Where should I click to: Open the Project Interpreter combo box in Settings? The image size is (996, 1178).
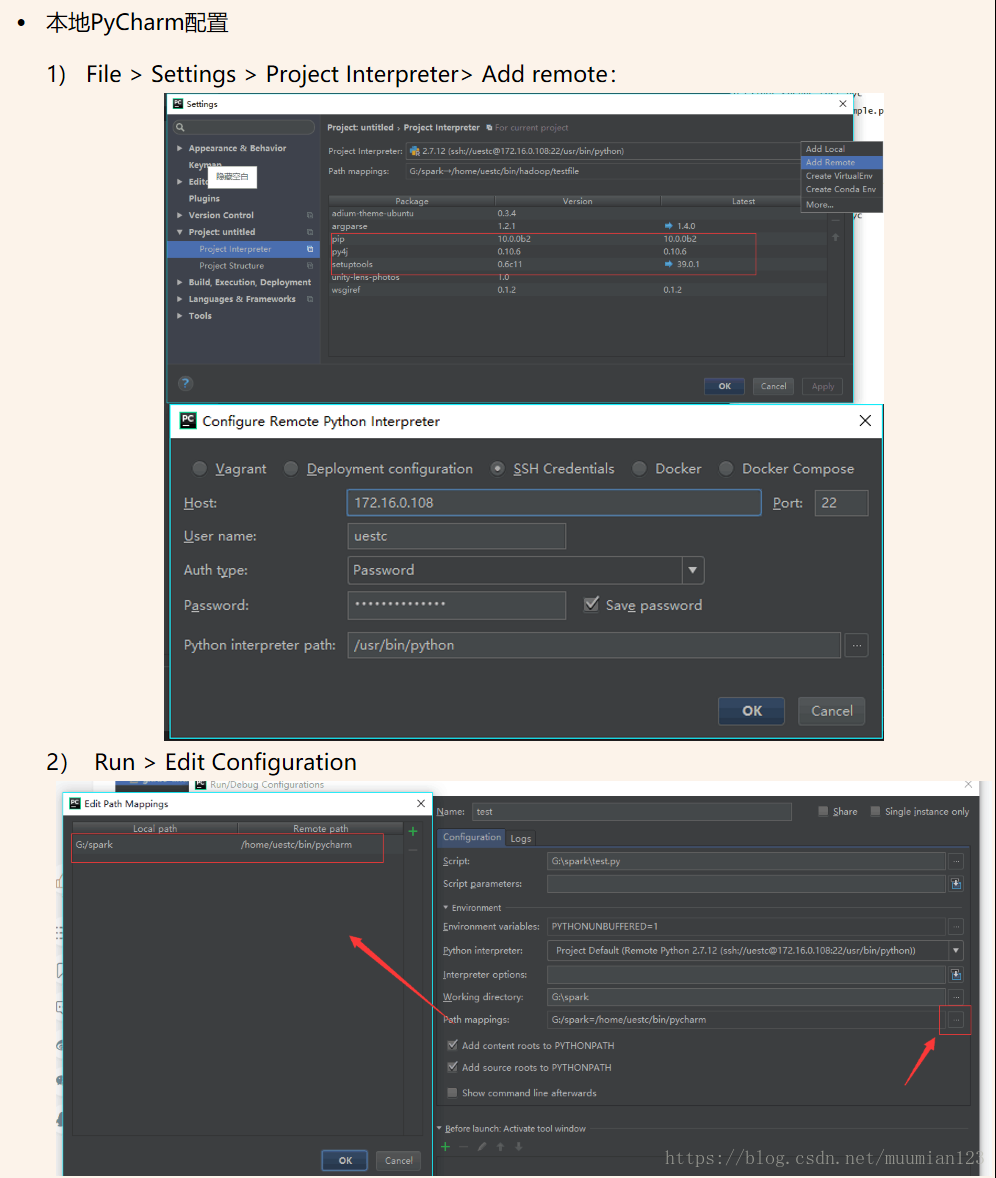click(603, 151)
